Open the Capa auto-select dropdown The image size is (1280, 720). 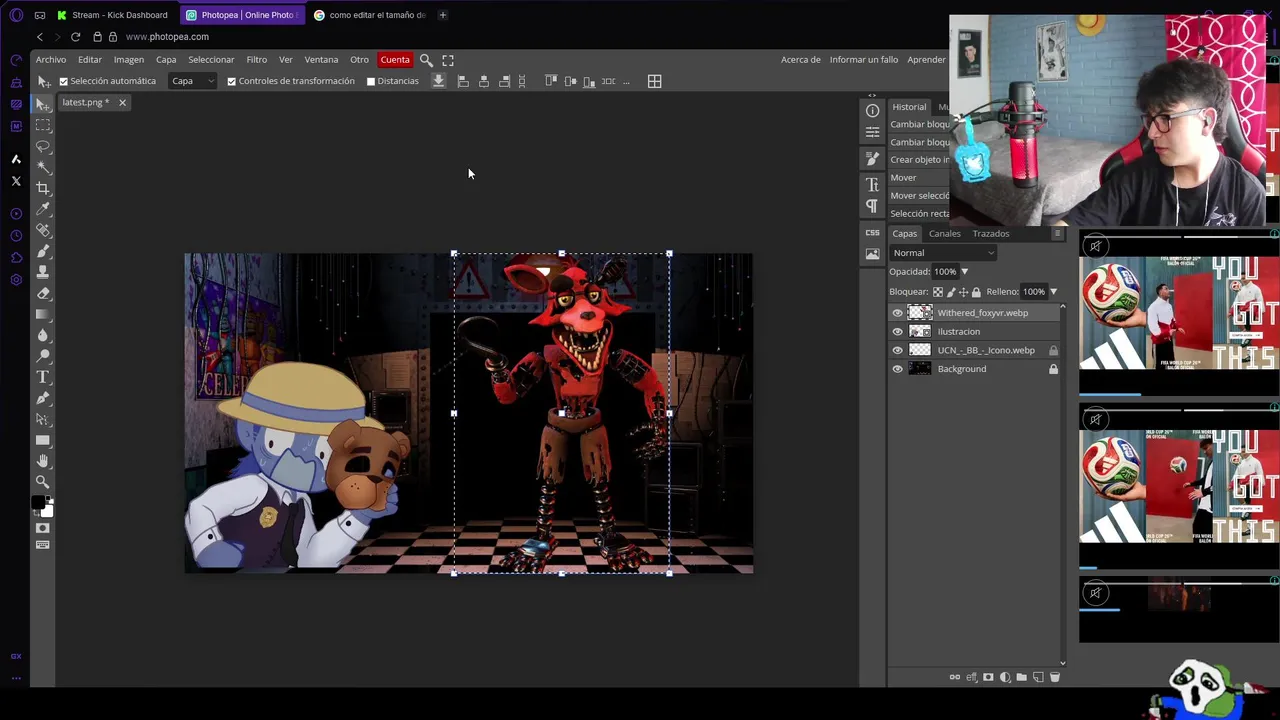tap(192, 81)
